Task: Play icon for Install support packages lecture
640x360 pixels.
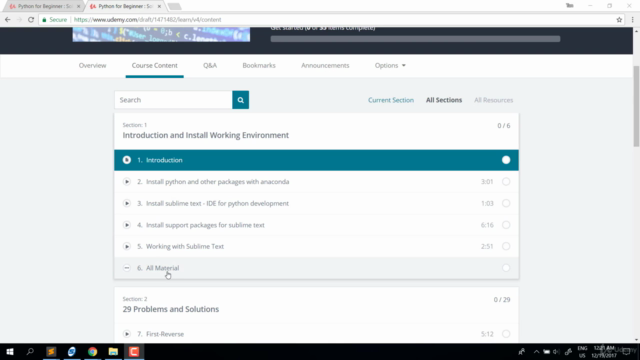Action: [127, 225]
